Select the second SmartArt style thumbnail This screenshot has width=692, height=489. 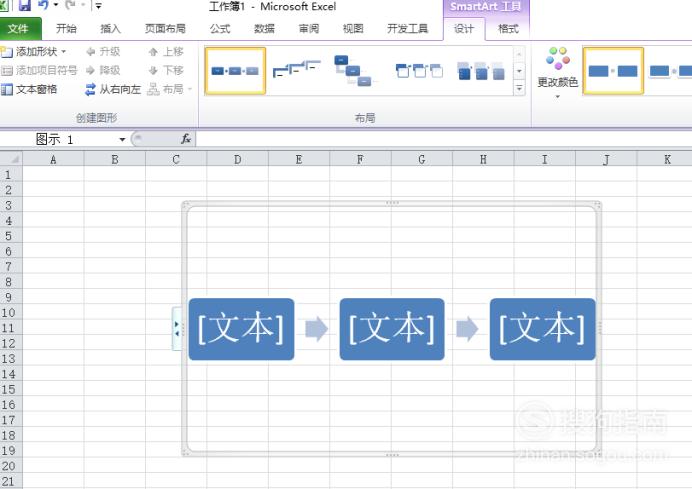point(670,71)
